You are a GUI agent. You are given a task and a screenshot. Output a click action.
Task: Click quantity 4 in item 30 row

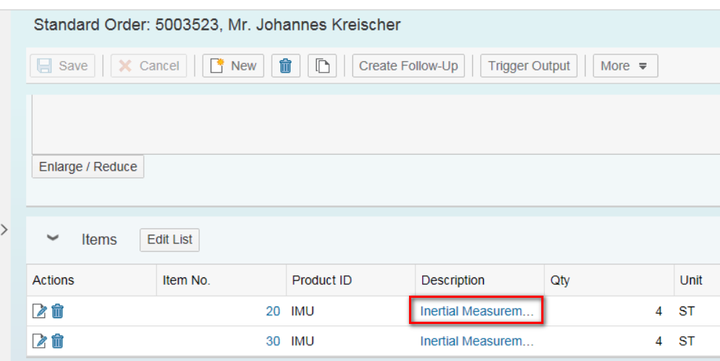(x=658, y=341)
